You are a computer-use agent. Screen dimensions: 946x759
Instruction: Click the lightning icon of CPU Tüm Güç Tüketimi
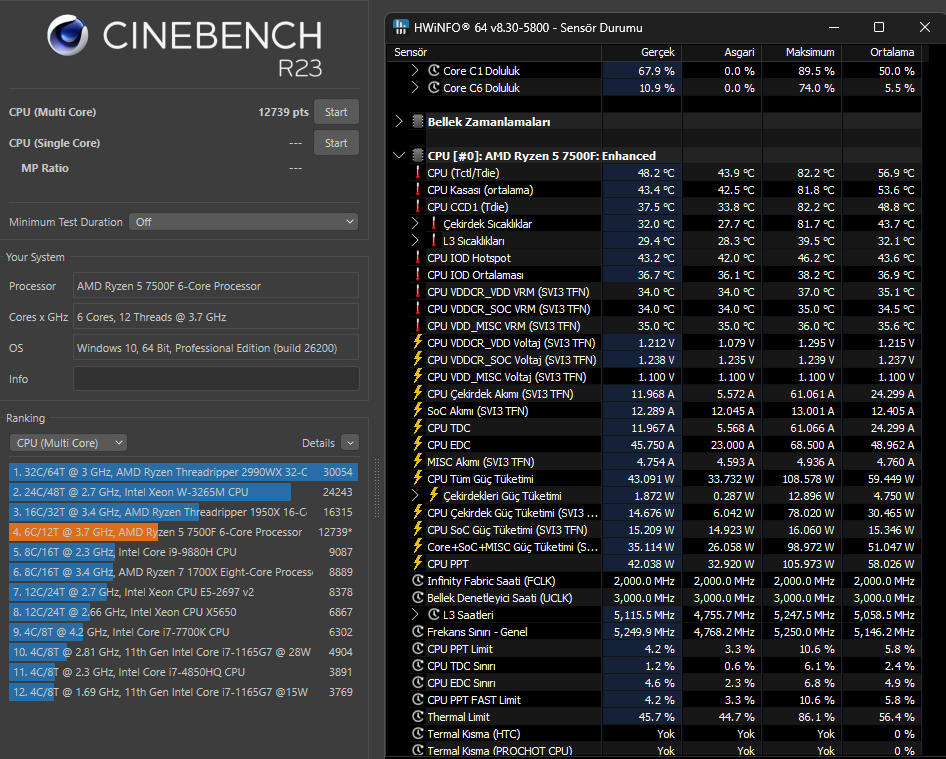point(417,478)
